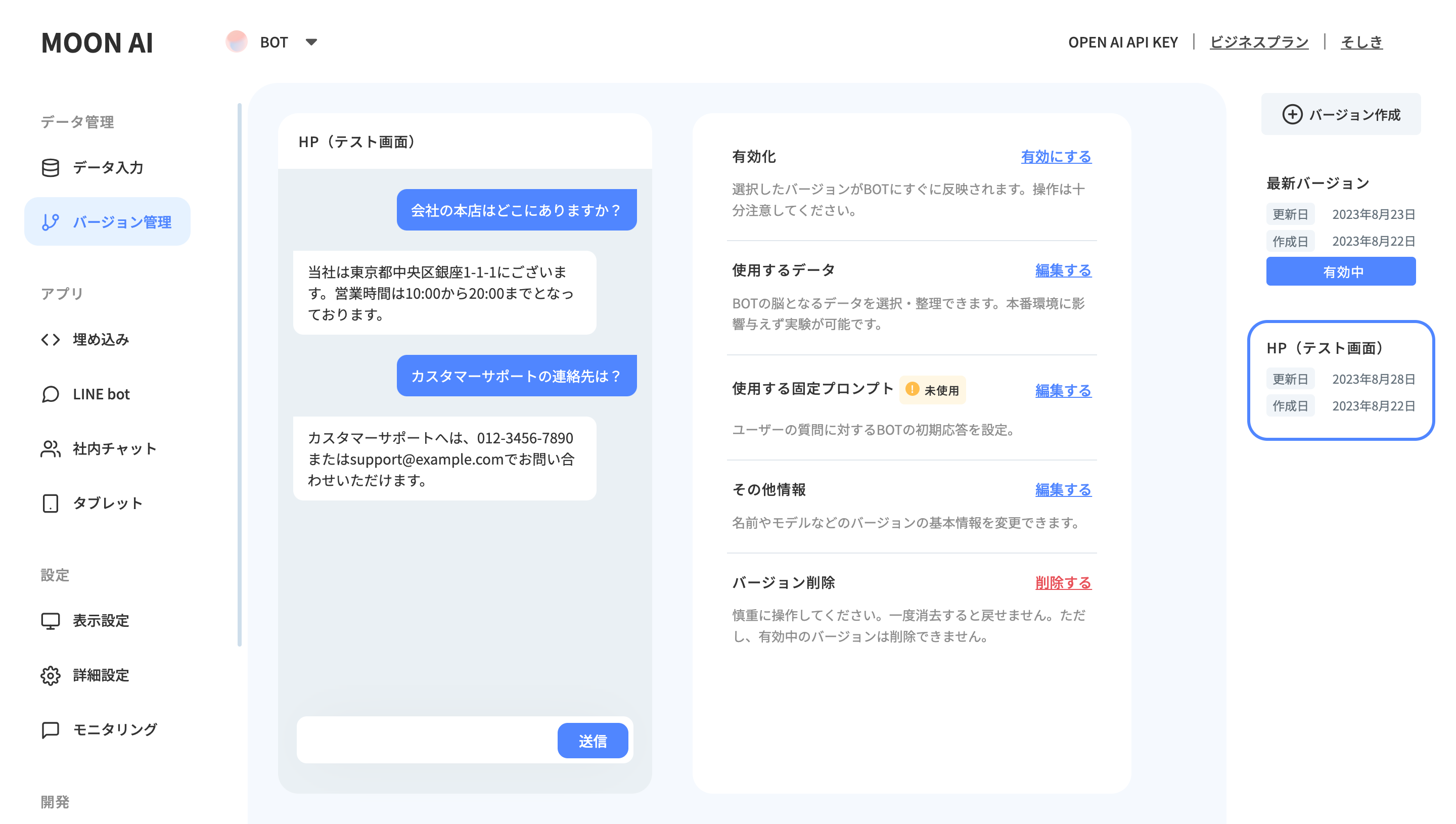Click the code brackets 埋め込み icon
The image size is (1456, 824).
pos(51,339)
